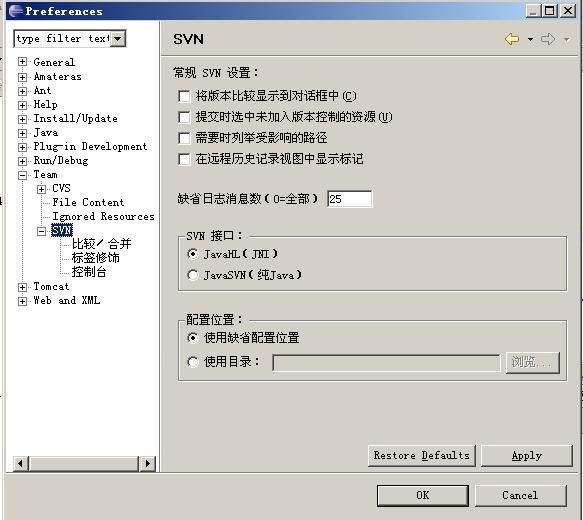Expand the Java tree node
Image resolution: width=583 pixels, height=520 pixels.
(x=23, y=133)
